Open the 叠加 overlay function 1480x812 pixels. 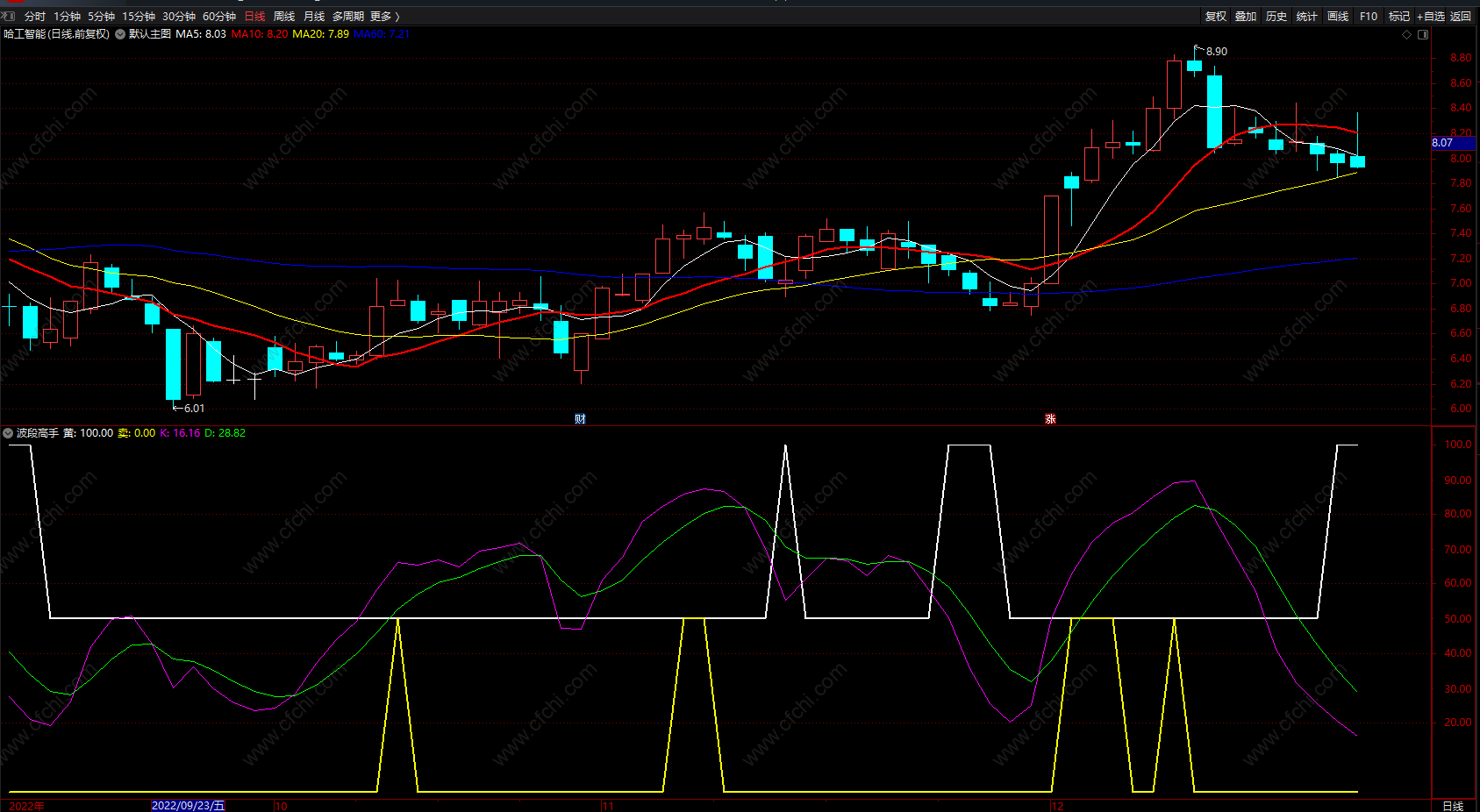click(x=1246, y=17)
